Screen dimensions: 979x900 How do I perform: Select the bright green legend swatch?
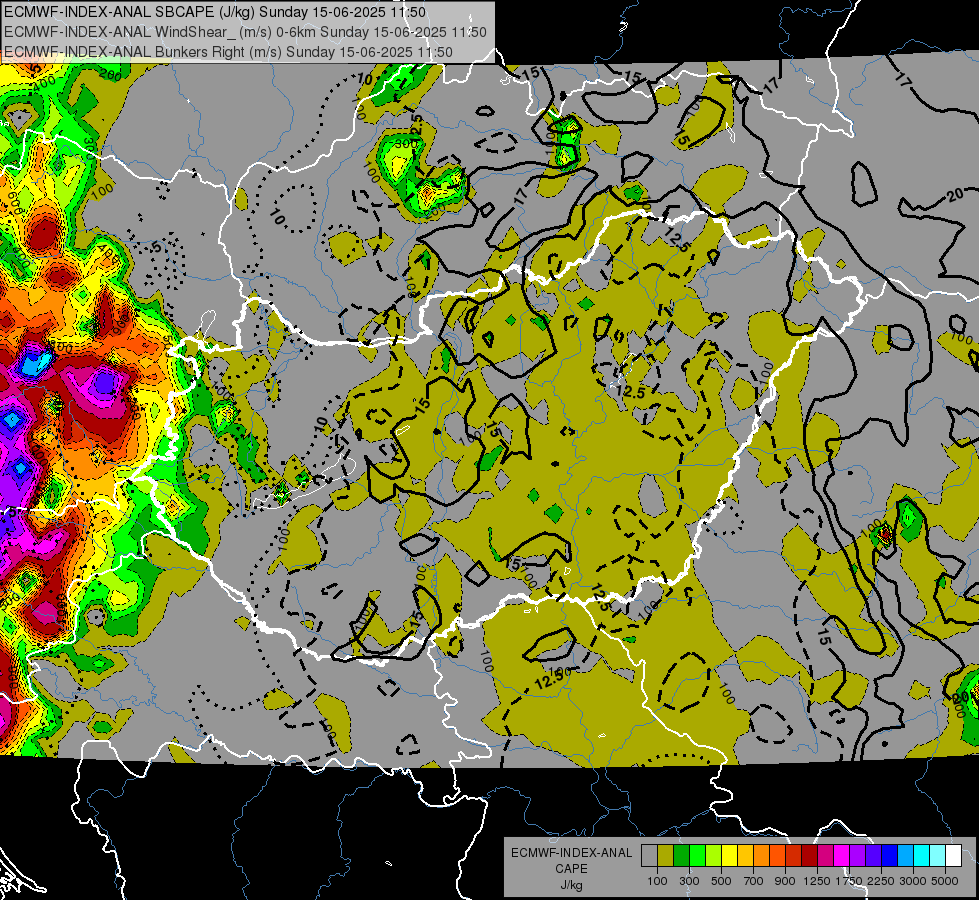pos(697,856)
